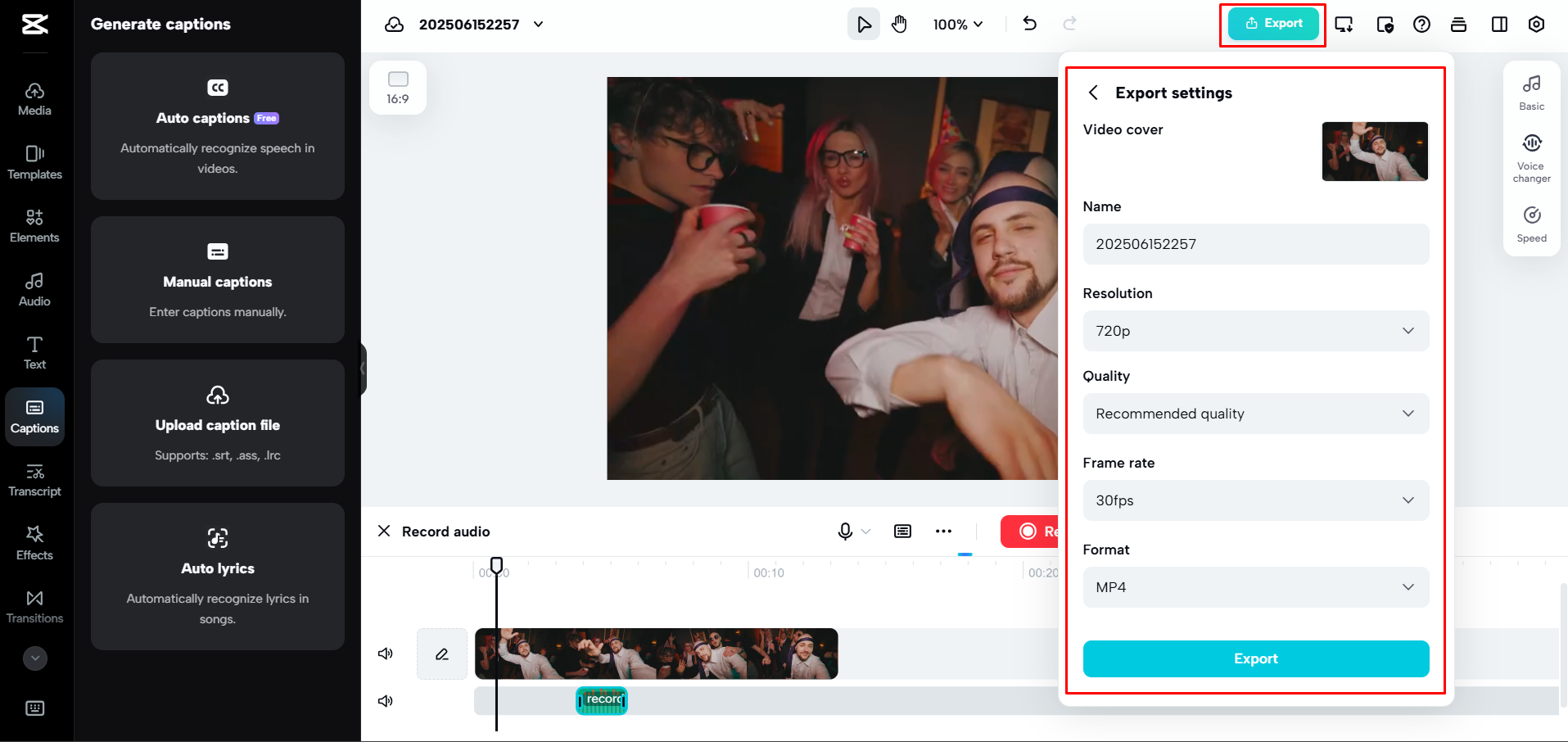The image size is (1568, 742).
Task: Select the video clip on the timeline
Action: pyautogui.click(x=657, y=654)
